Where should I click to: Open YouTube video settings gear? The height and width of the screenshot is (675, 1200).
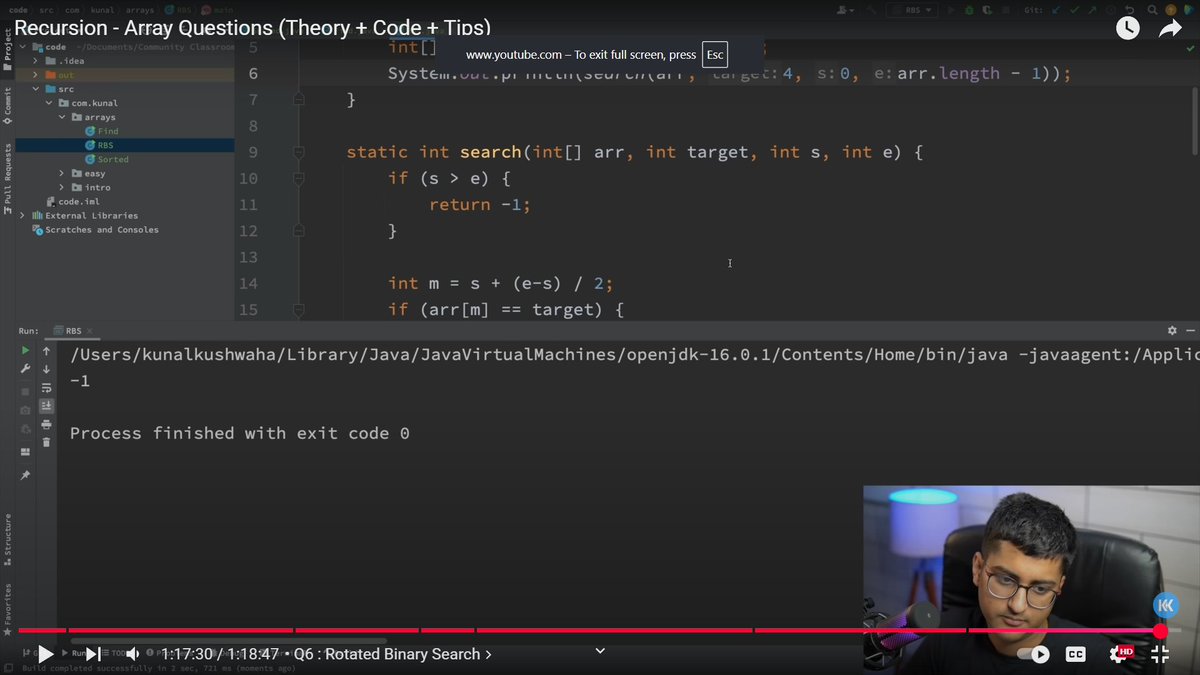pos(1119,654)
